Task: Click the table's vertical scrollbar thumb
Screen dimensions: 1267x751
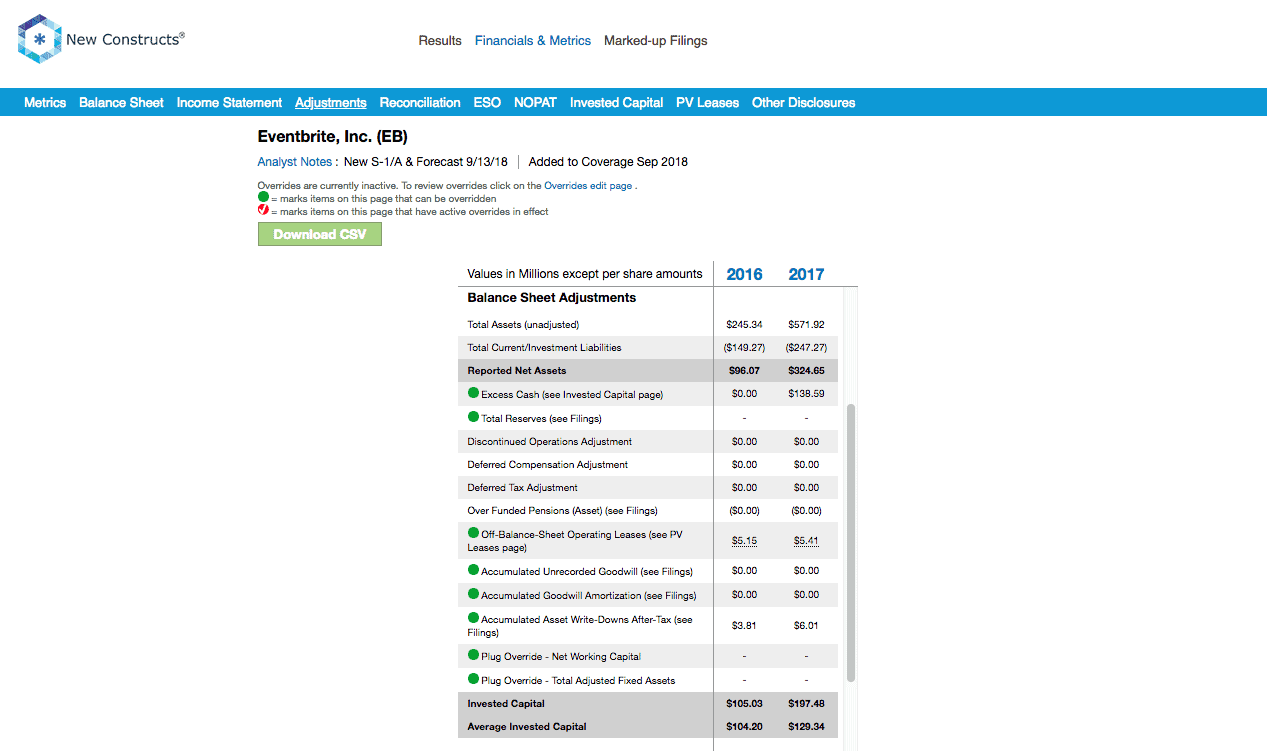Action: point(851,543)
